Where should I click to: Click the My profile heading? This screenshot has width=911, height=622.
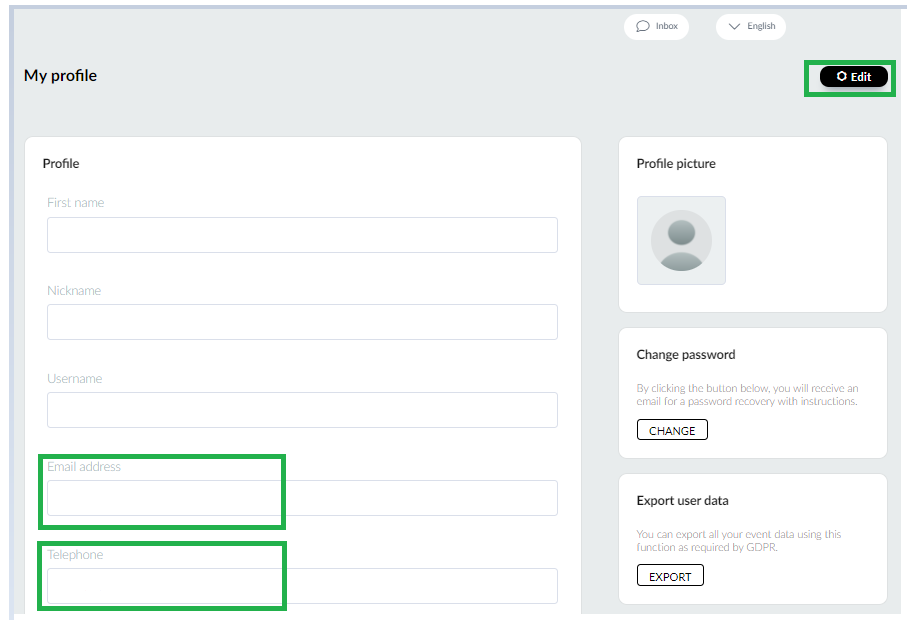tap(60, 75)
